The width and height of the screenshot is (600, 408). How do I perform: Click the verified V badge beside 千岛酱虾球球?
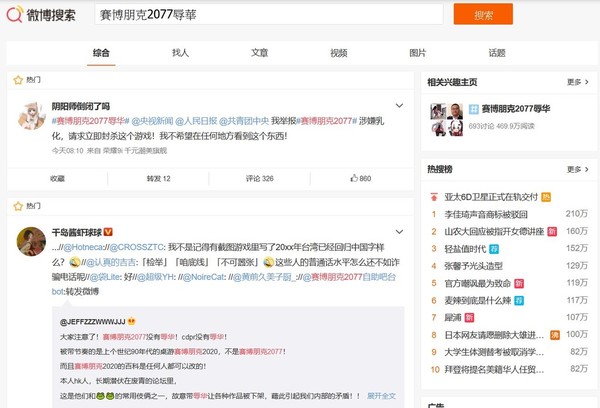point(108,232)
